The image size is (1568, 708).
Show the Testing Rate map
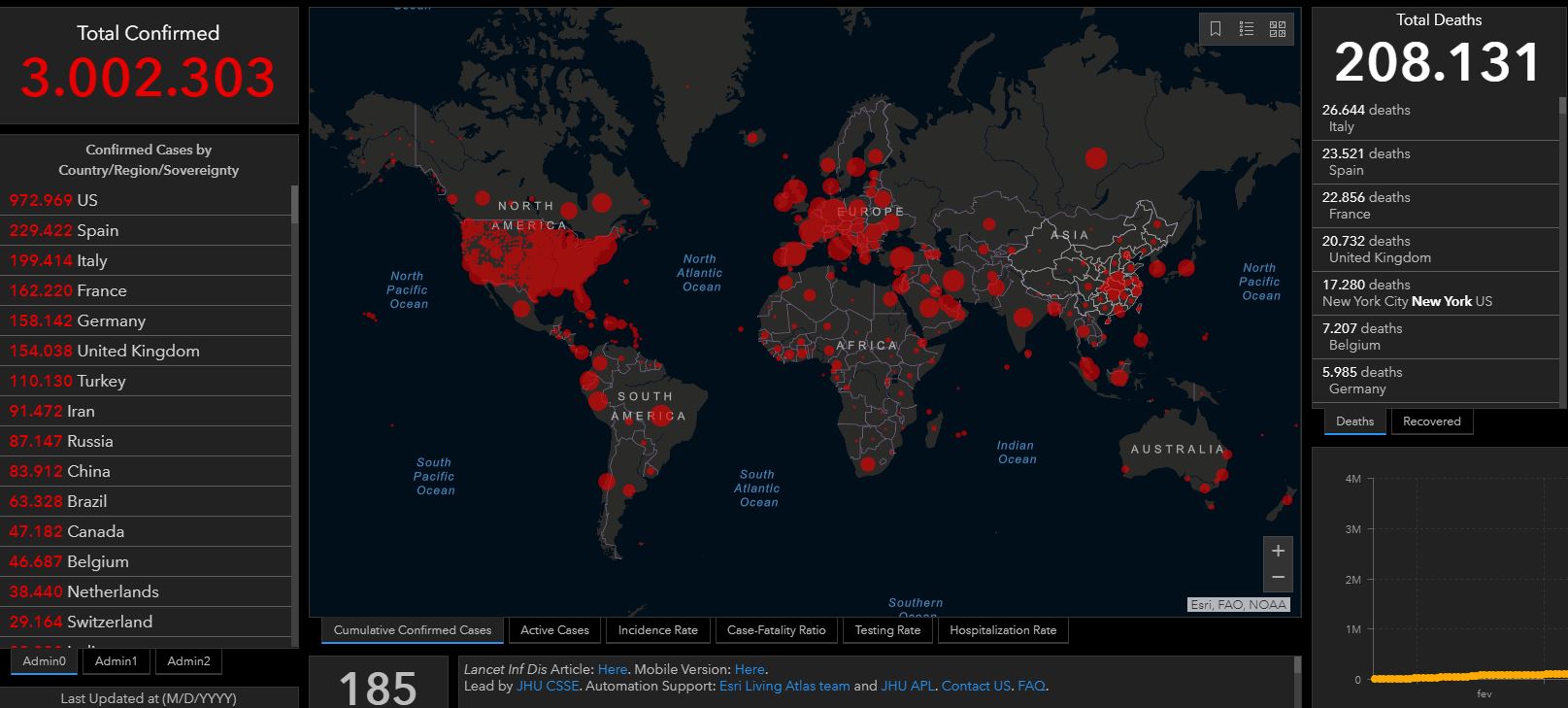[x=887, y=630]
